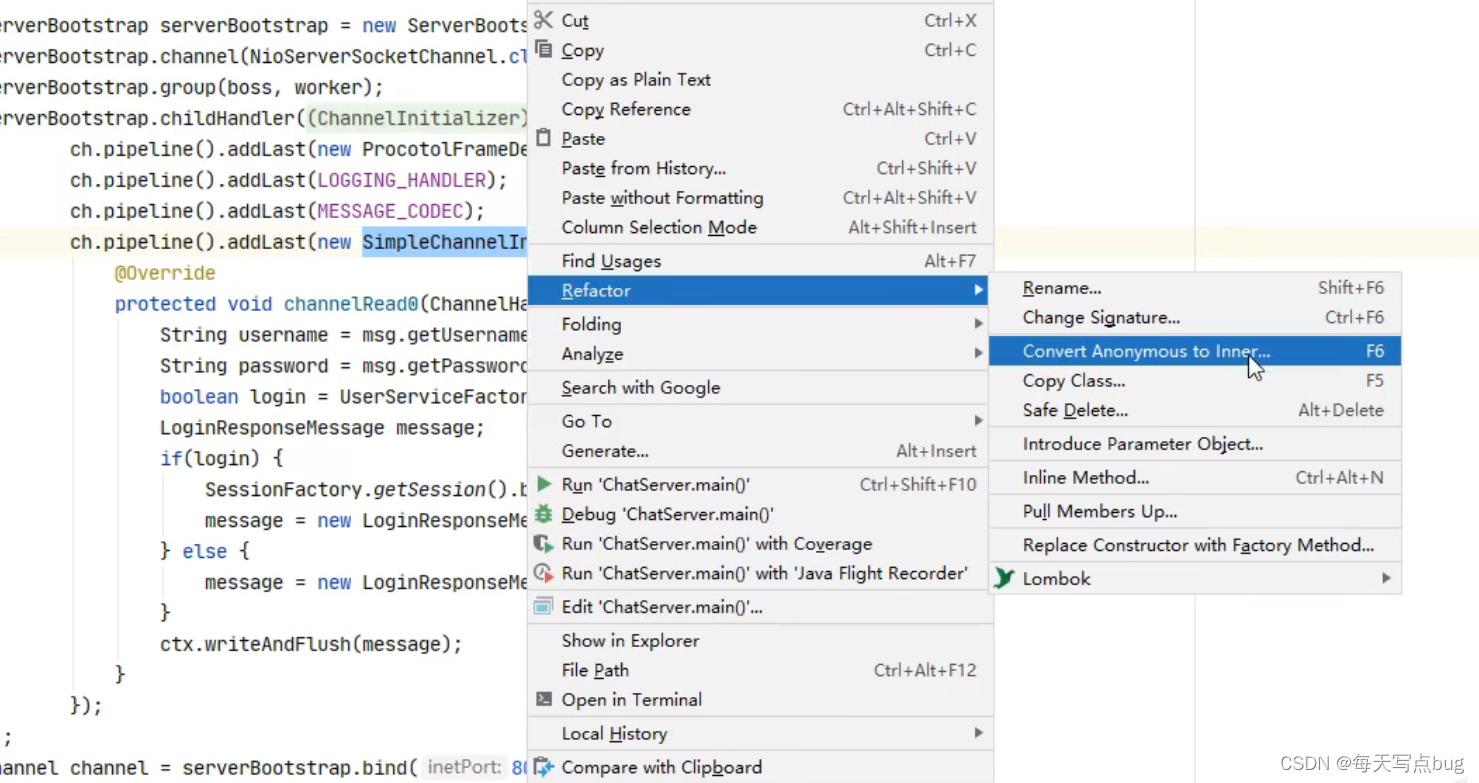Select Search with Google
This screenshot has width=1479, height=783.
tap(760, 387)
